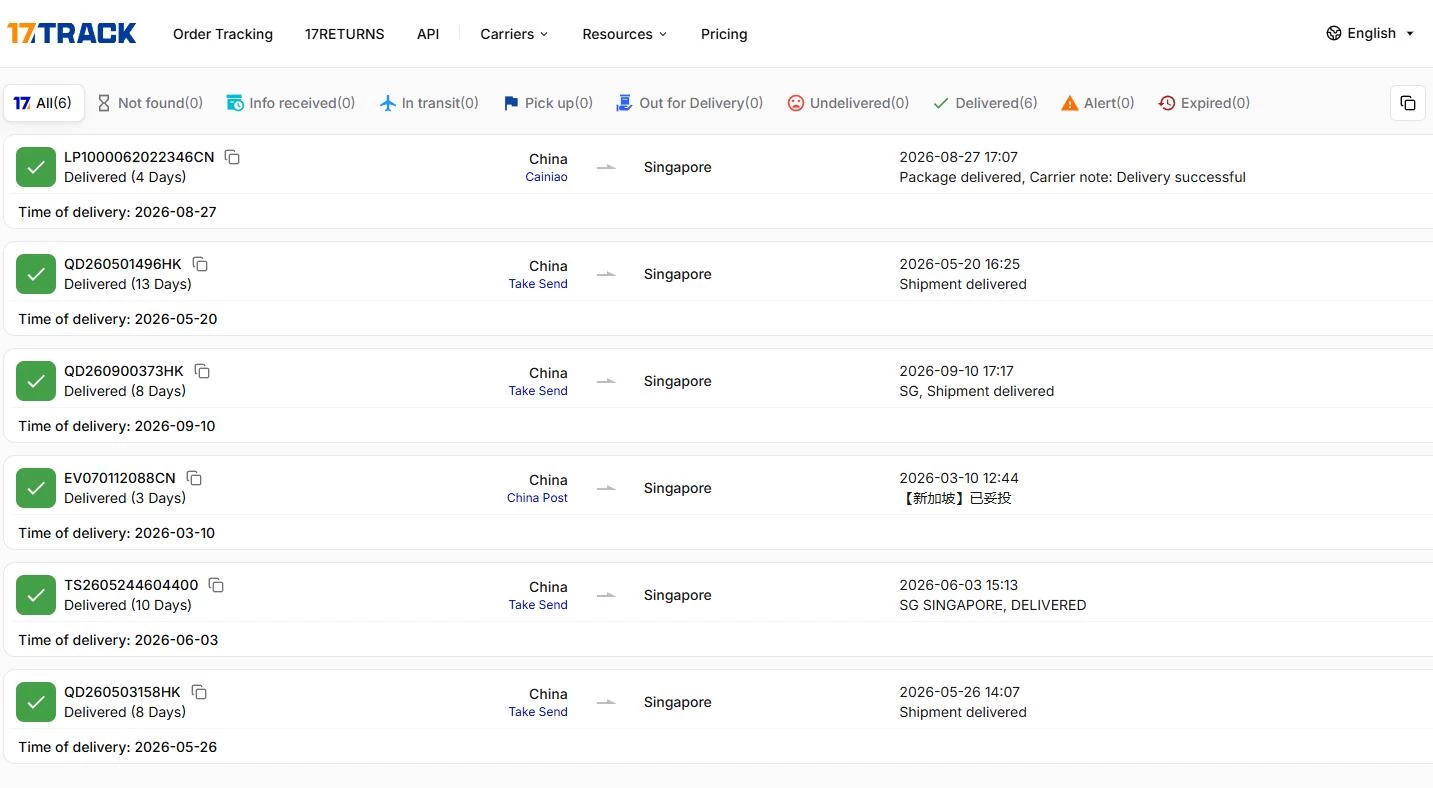Image resolution: width=1433 pixels, height=788 pixels.
Task: Select the All(6) tab
Action: pyautogui.click(x=43, y=103)
